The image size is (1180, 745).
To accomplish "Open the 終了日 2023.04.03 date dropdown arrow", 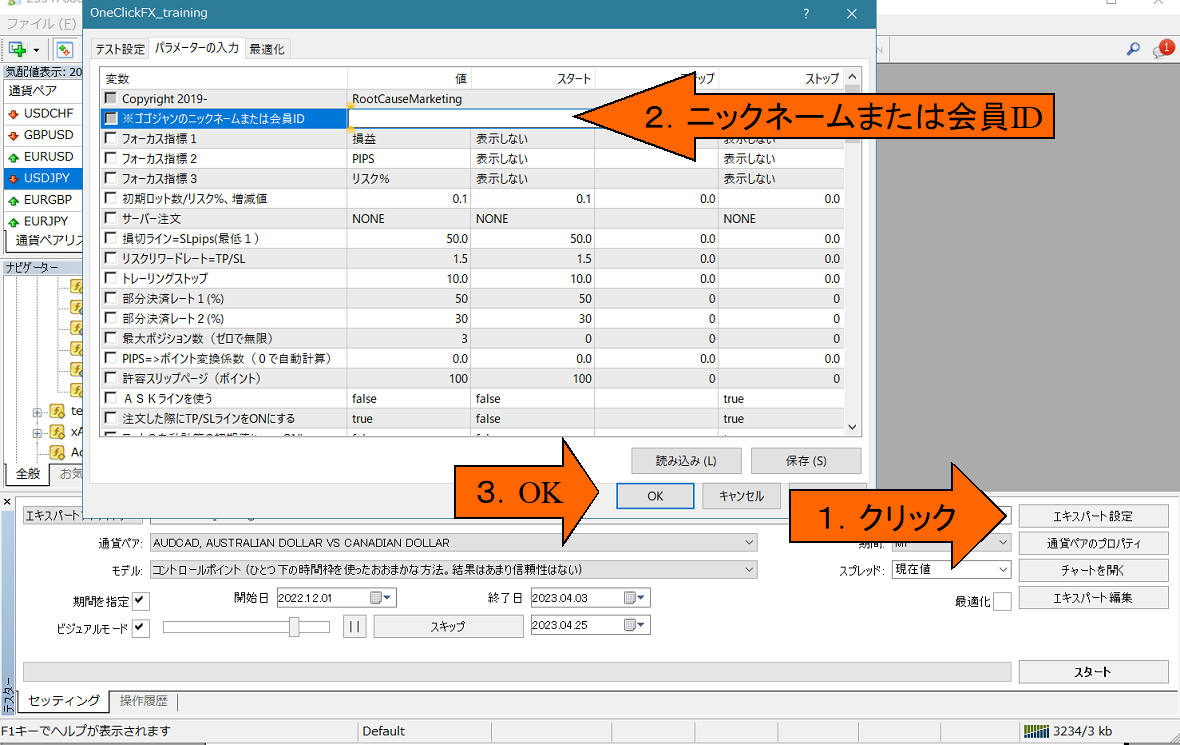I will pyautogui.click(x=641, y=598).
